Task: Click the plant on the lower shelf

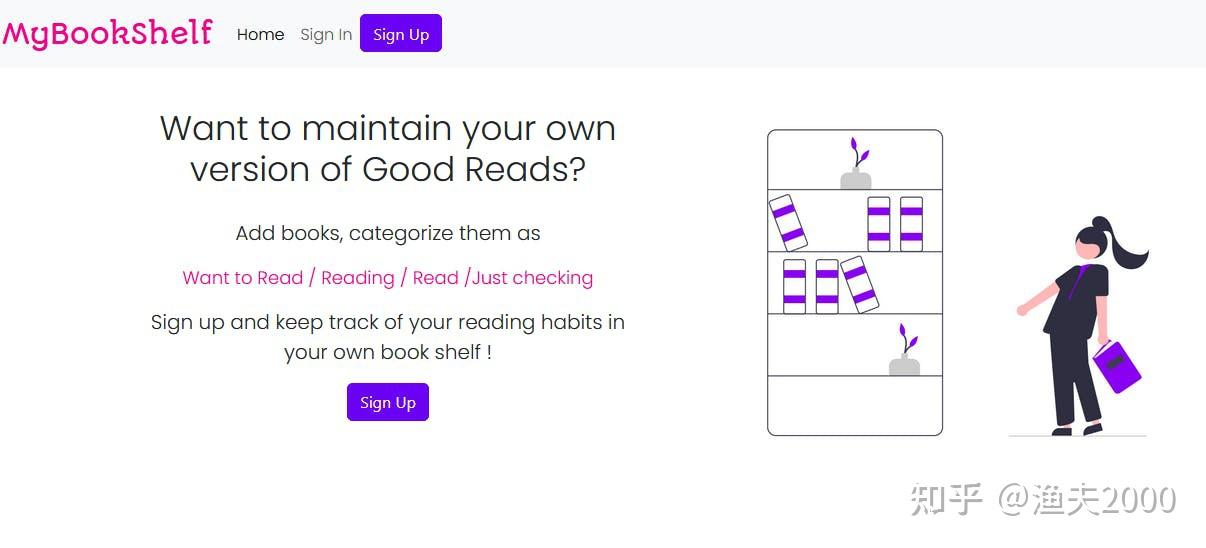Action: coord(904,350)
